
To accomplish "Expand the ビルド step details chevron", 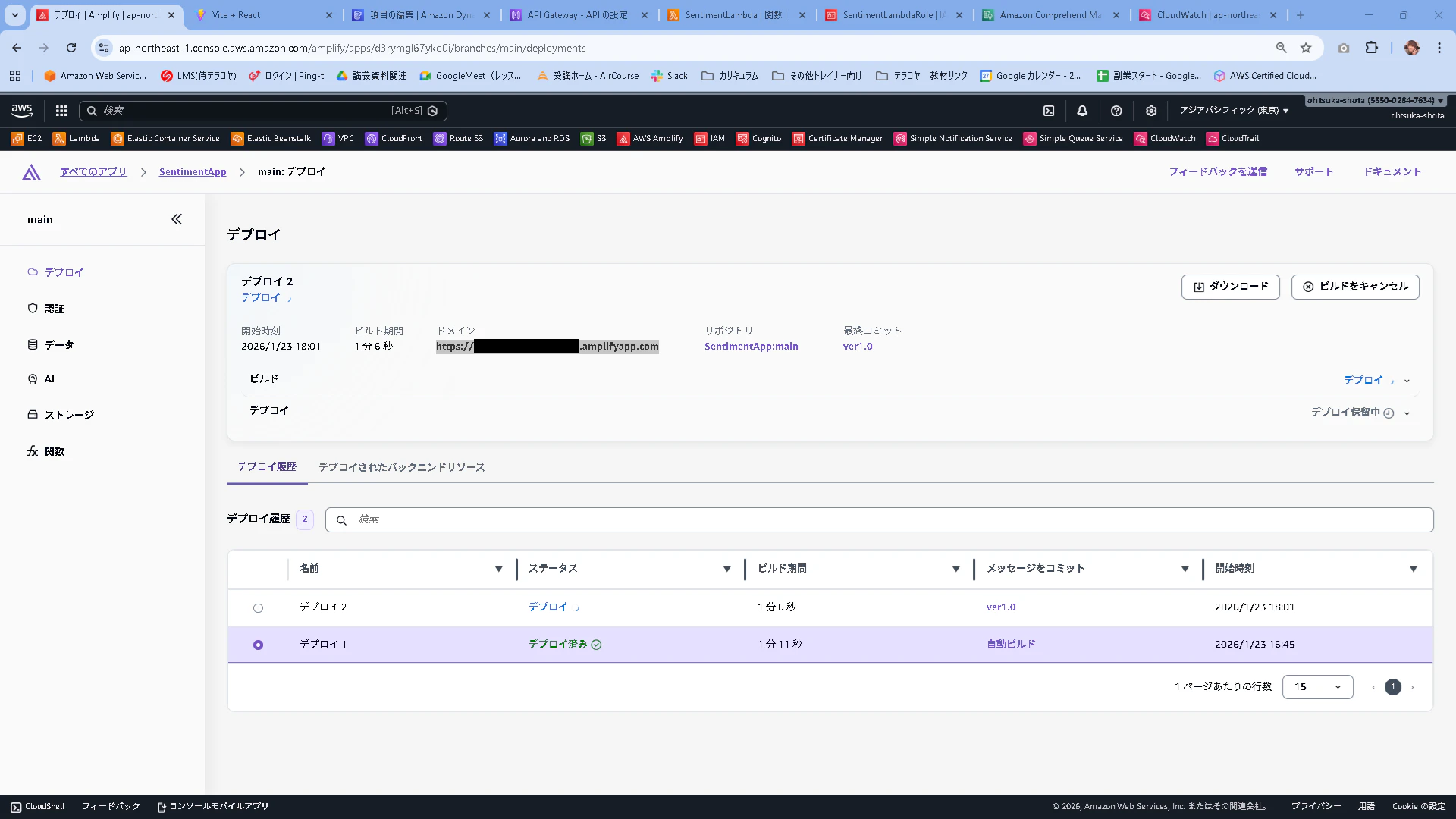I will click(1407, 381).
